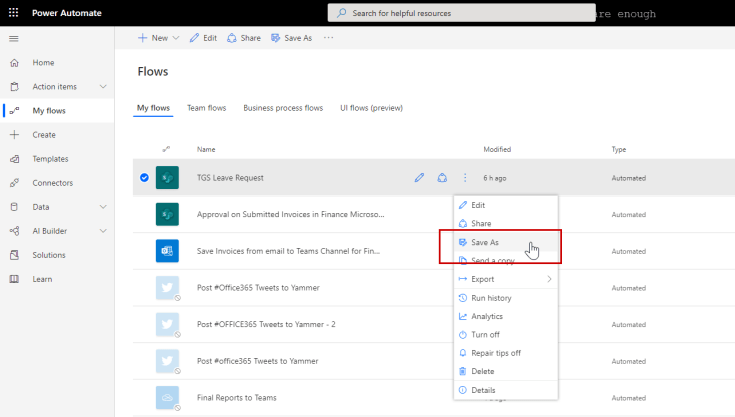Open the three-dot more options on TGS Leave Request
735x417 pixels.
coord(464,178)
